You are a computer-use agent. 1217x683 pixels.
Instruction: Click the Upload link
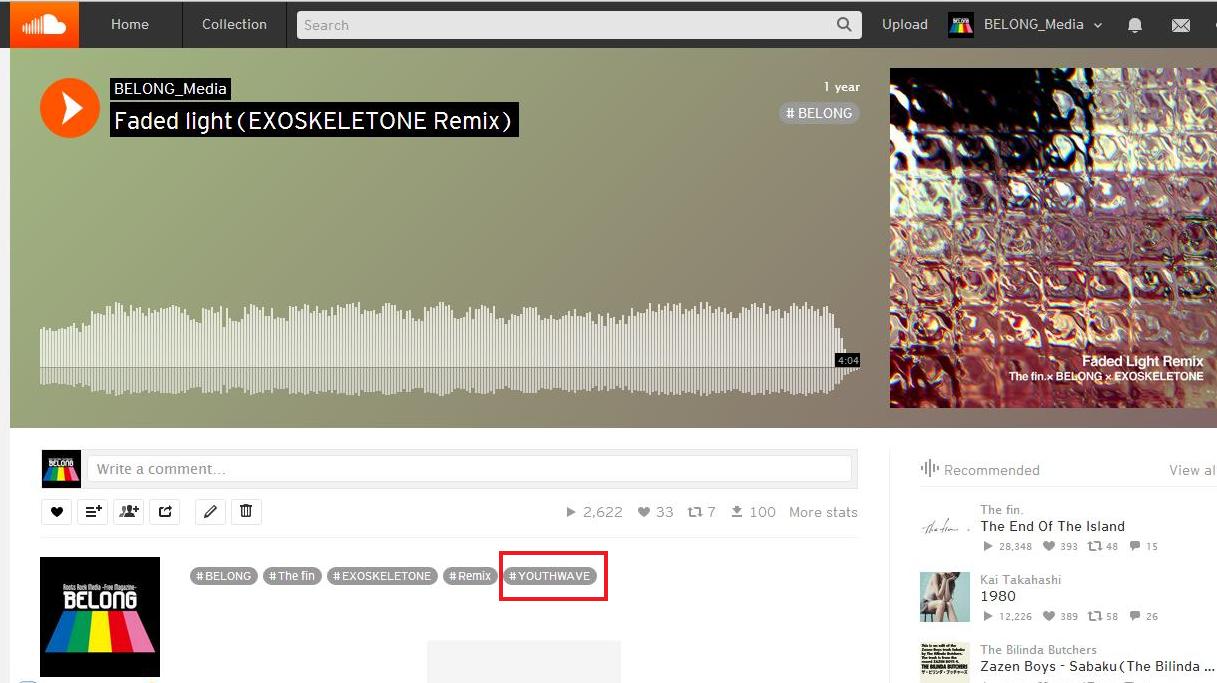pos(905,24)
